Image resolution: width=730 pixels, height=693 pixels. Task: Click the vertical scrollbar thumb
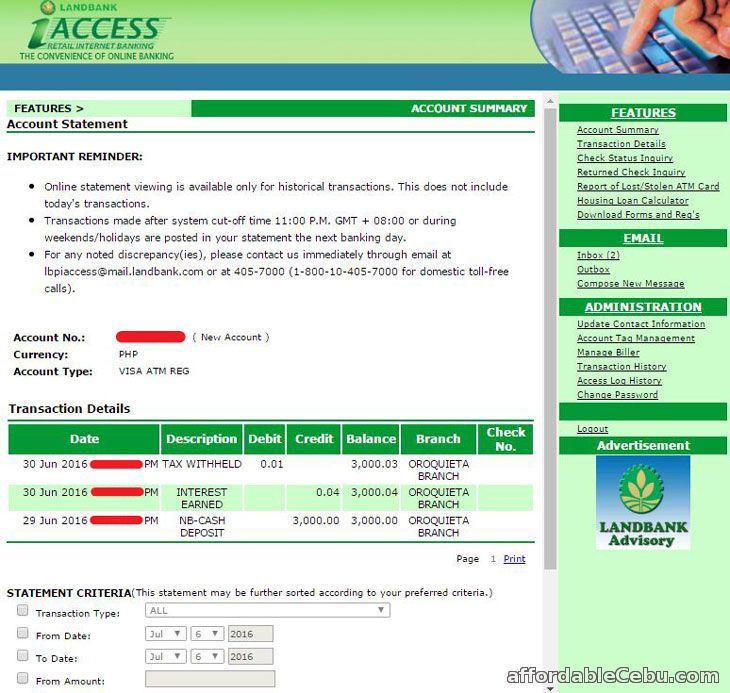coord(550,339)
